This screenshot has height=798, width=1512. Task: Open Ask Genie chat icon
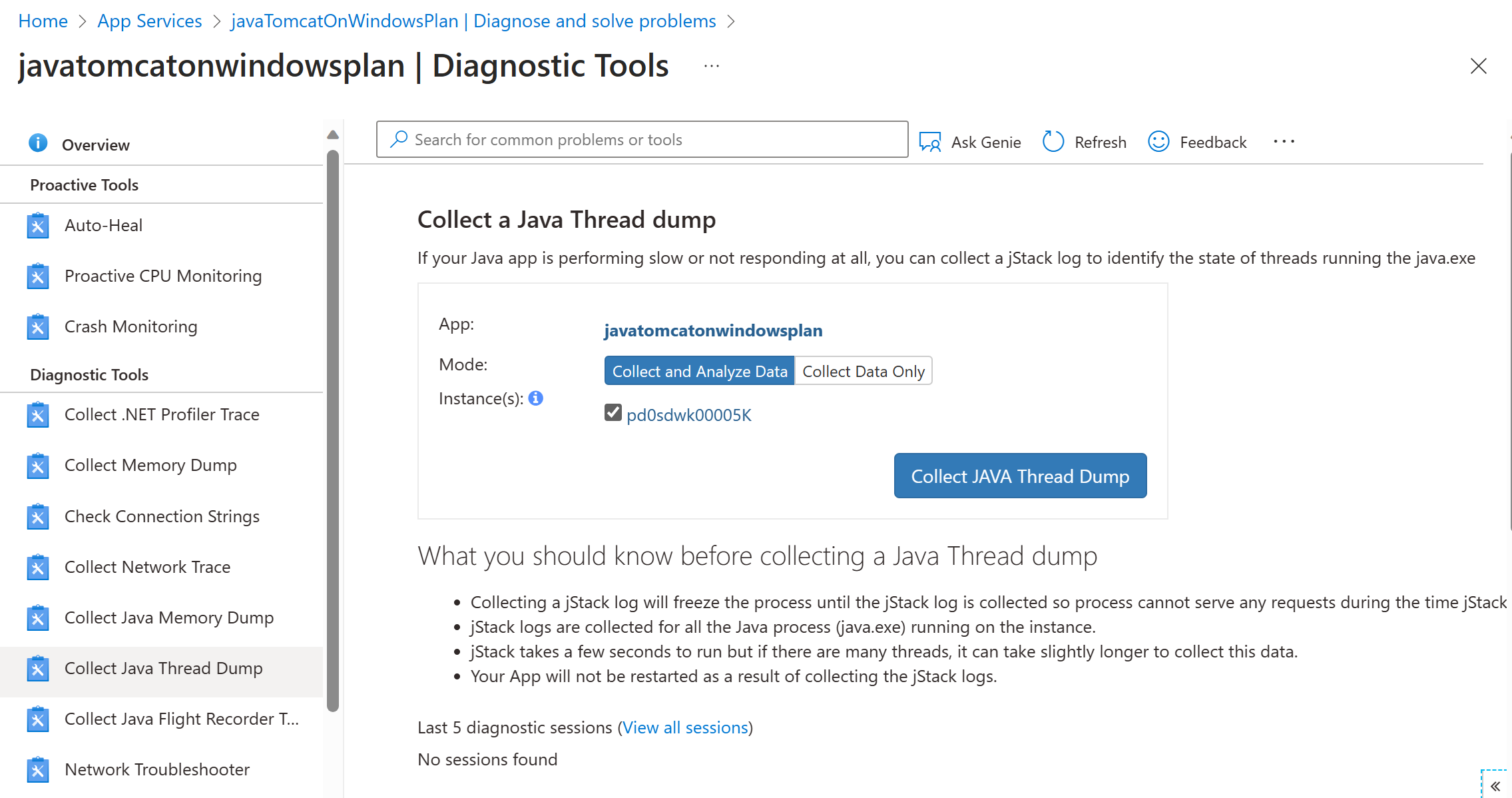tap(930, 142)
